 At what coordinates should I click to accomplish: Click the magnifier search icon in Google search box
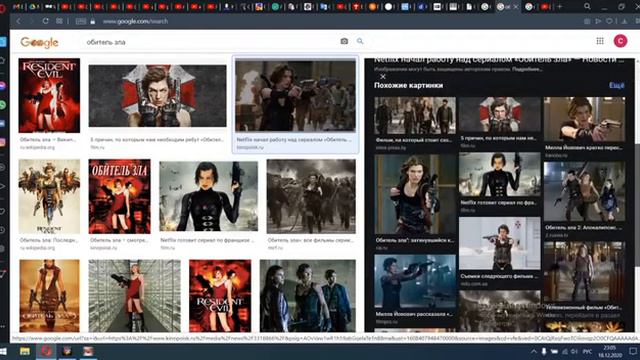pos(360,41)
